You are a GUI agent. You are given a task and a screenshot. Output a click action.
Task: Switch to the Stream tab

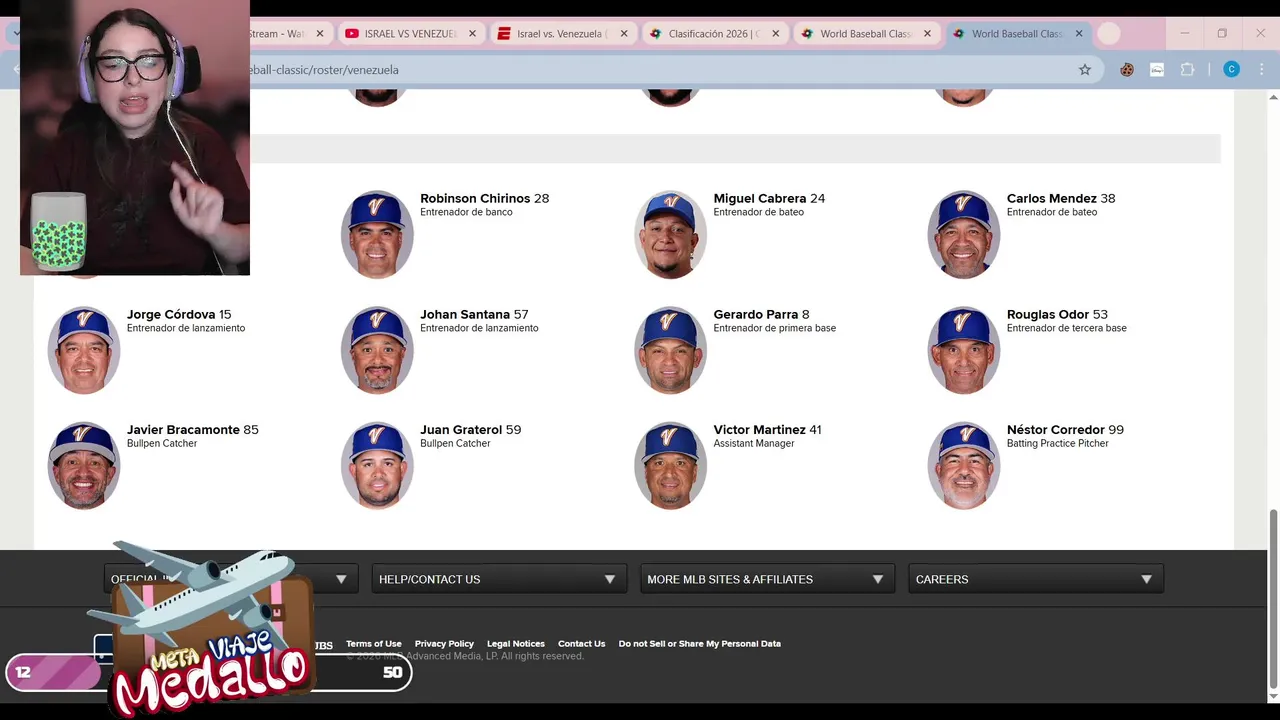pyautogui.click(x=283, y=34)
